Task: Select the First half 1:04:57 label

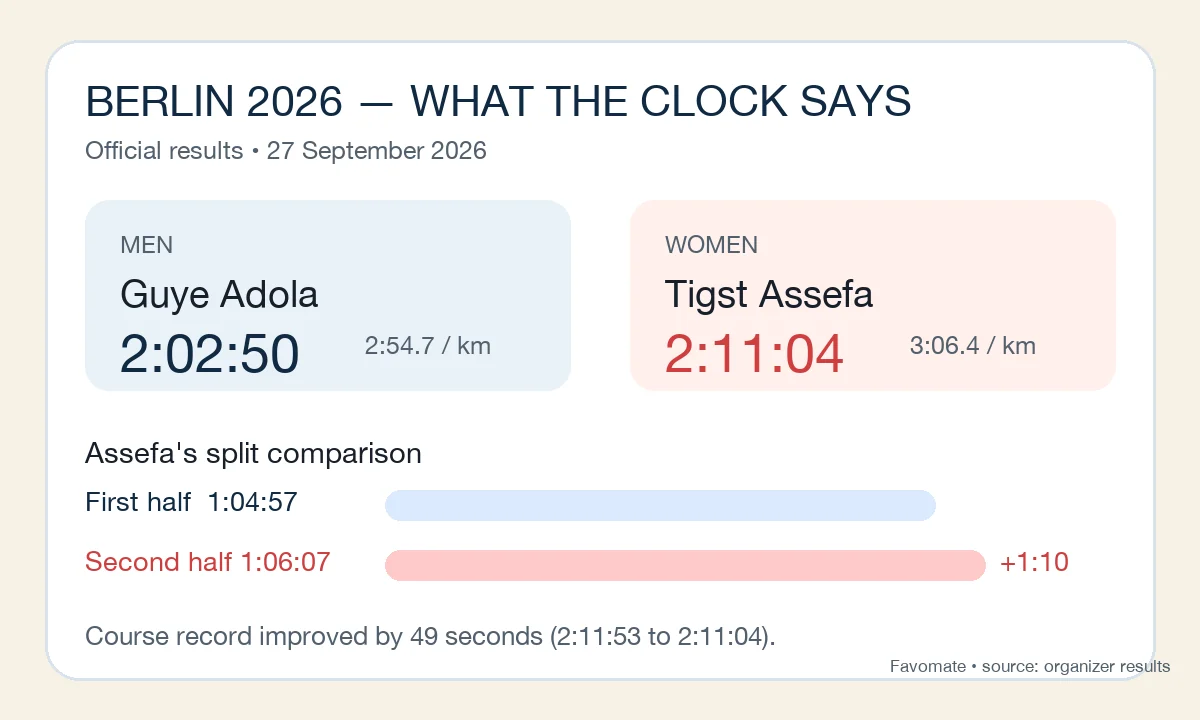Action: [x=192, y=502]
